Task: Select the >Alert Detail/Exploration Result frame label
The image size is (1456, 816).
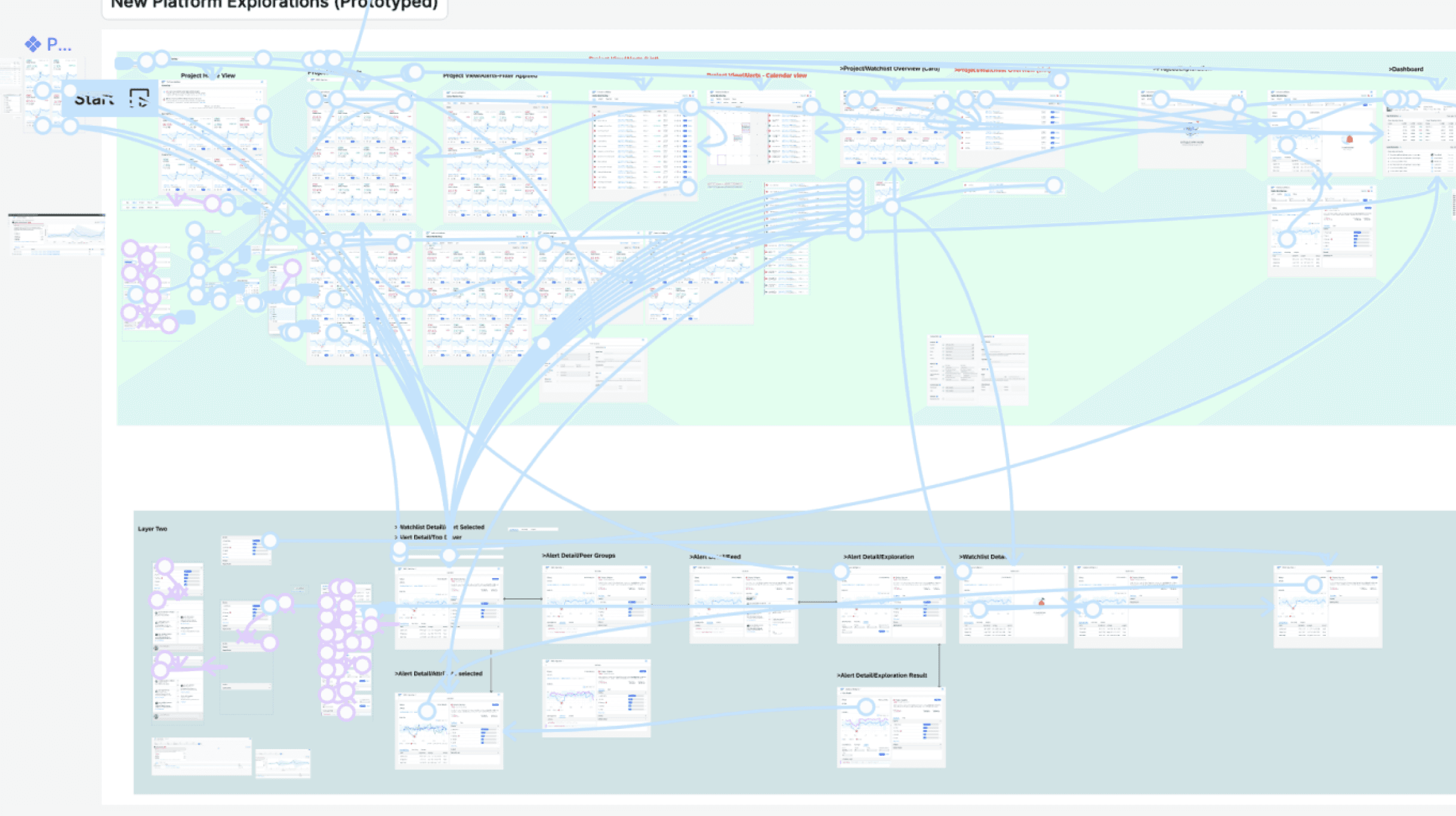Action: click(x=883, y=676)
